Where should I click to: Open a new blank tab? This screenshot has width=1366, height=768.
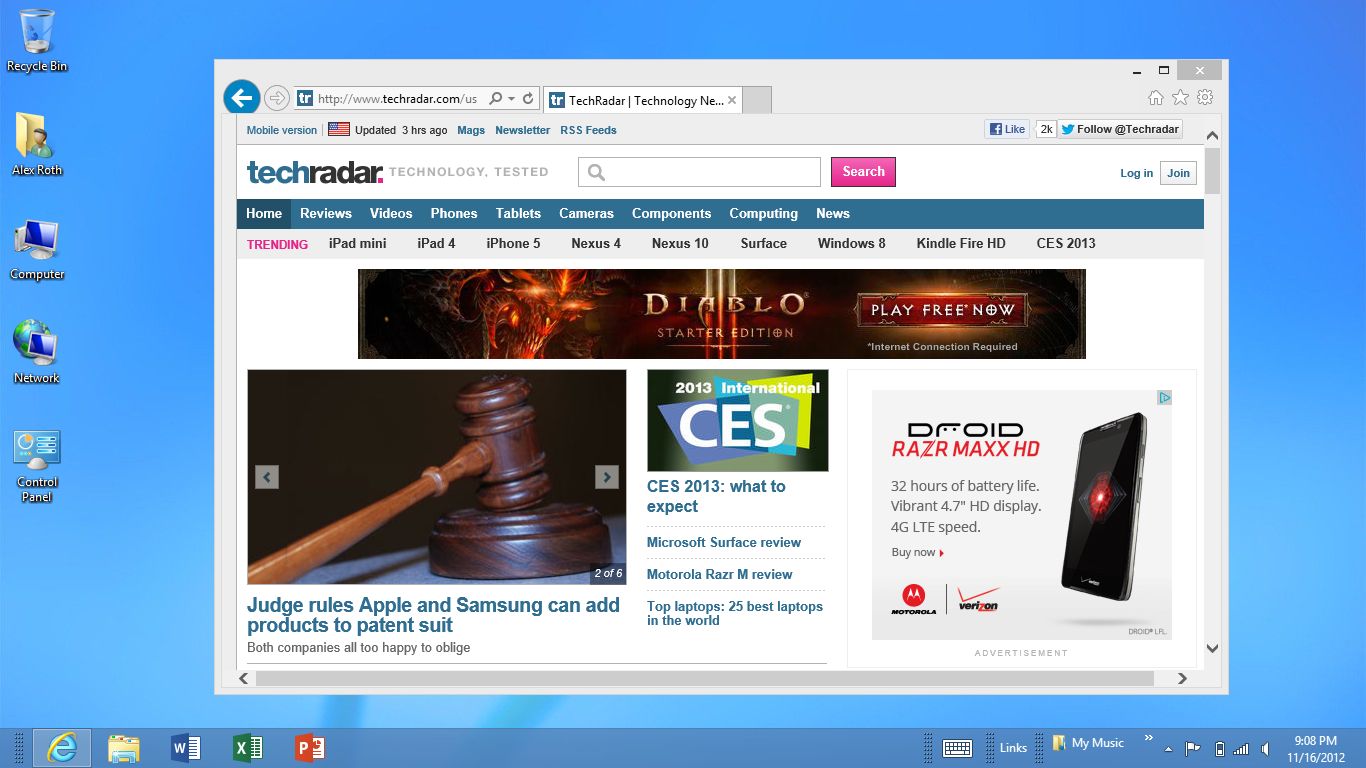(758, 100)
